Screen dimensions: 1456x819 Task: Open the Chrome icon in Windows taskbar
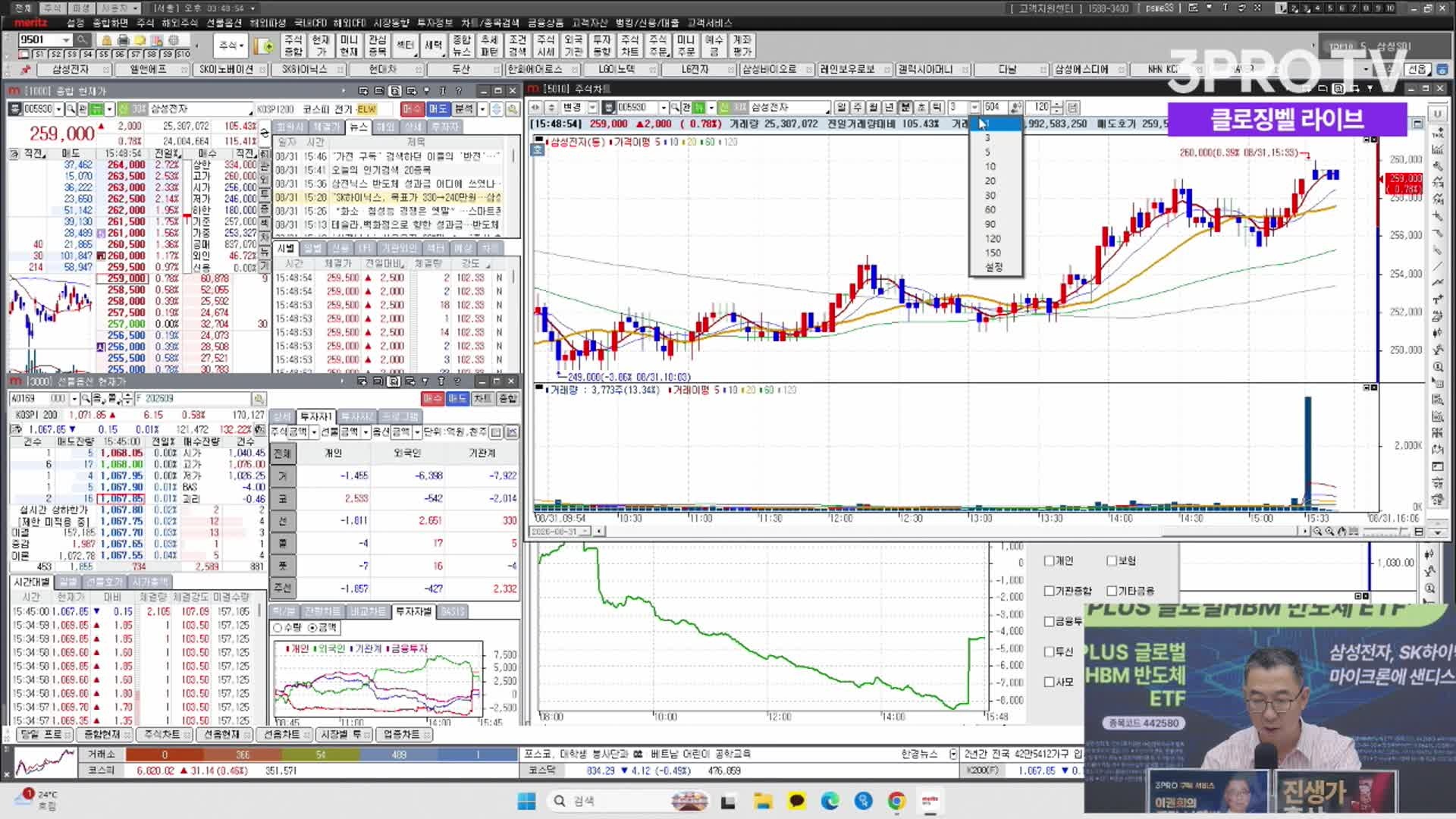[896, 801]
